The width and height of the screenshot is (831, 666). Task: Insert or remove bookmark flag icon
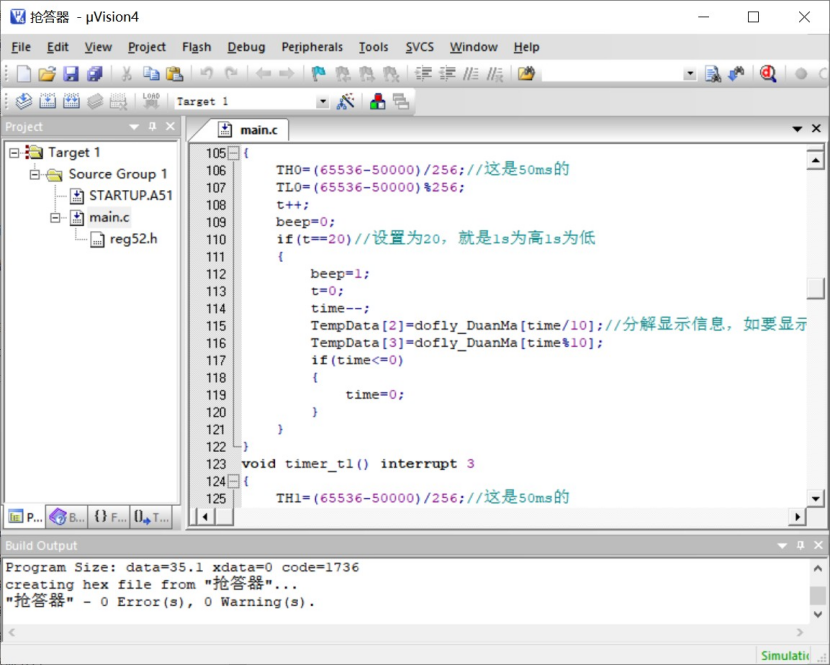318,74
